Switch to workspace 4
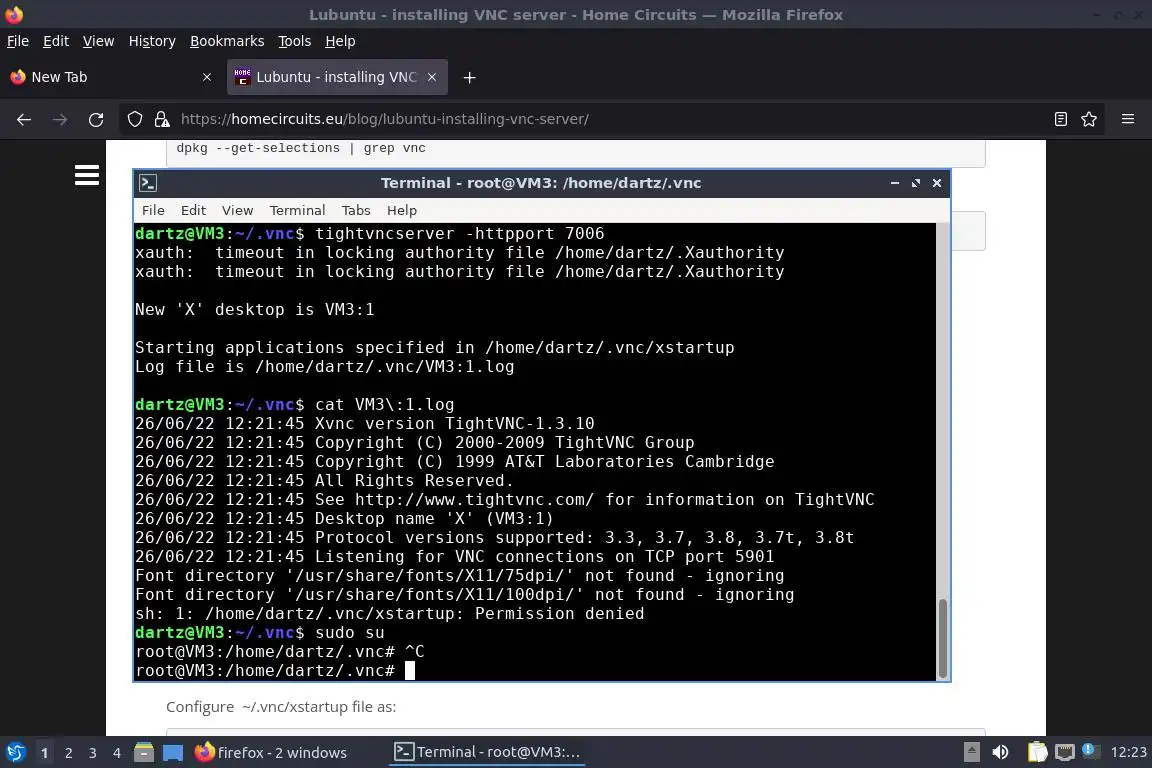 [x=117, y=753]
